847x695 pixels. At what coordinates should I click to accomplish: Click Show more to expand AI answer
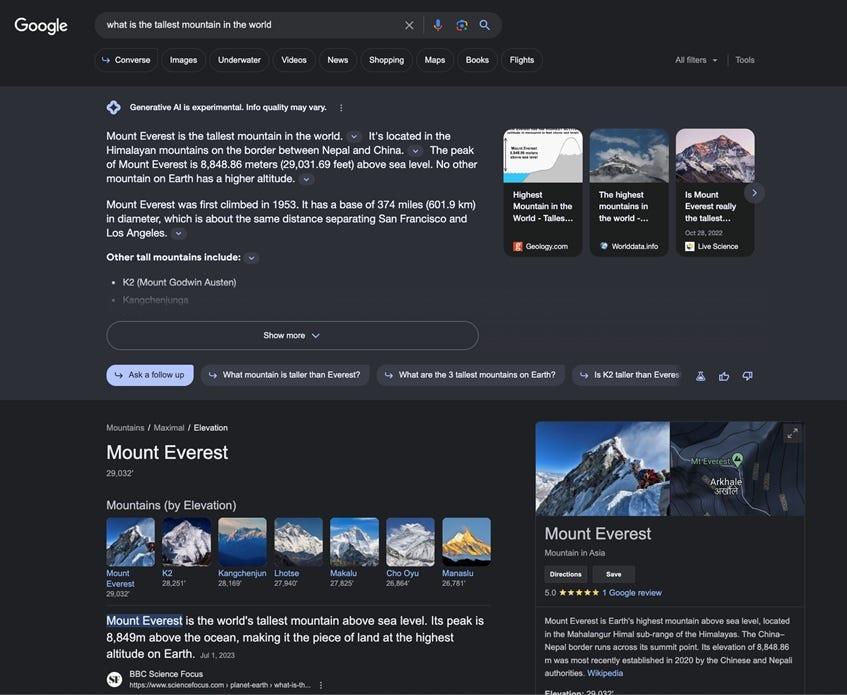[292, 335]
